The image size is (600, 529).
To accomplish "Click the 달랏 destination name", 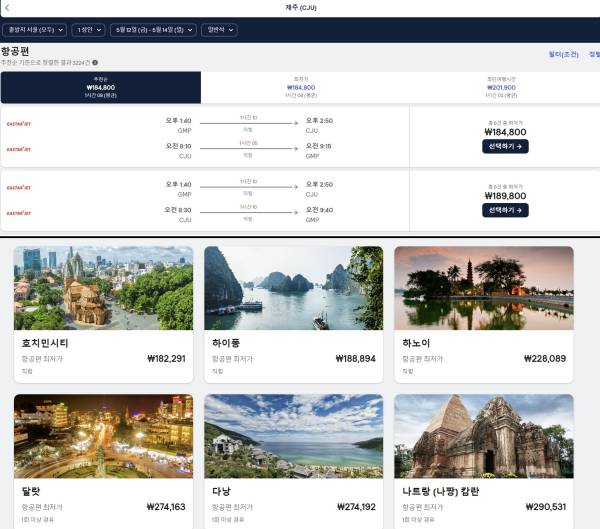I will pos(31,491).
